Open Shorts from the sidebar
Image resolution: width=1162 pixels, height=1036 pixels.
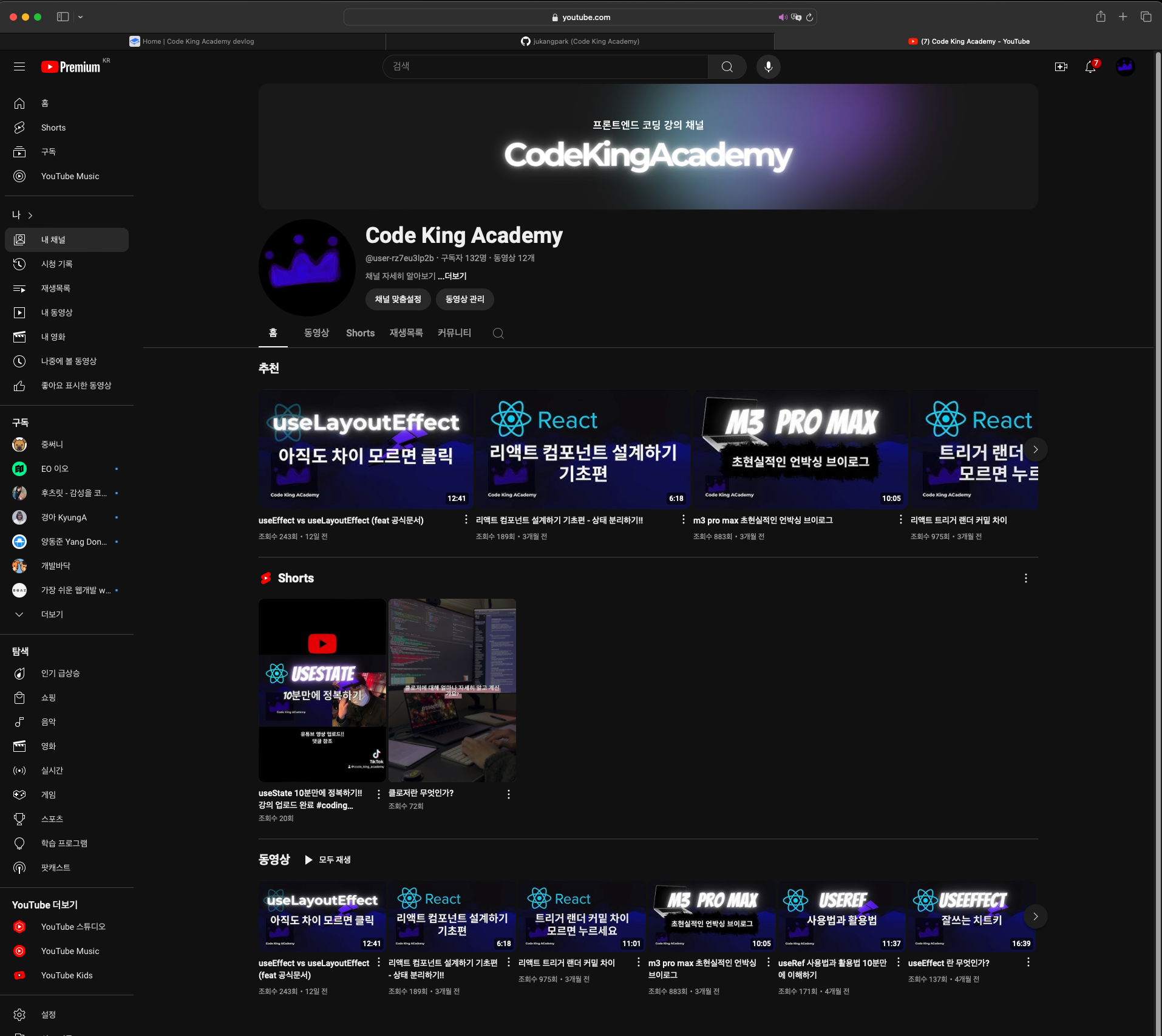pyautogui.click(x=53, y=128)
